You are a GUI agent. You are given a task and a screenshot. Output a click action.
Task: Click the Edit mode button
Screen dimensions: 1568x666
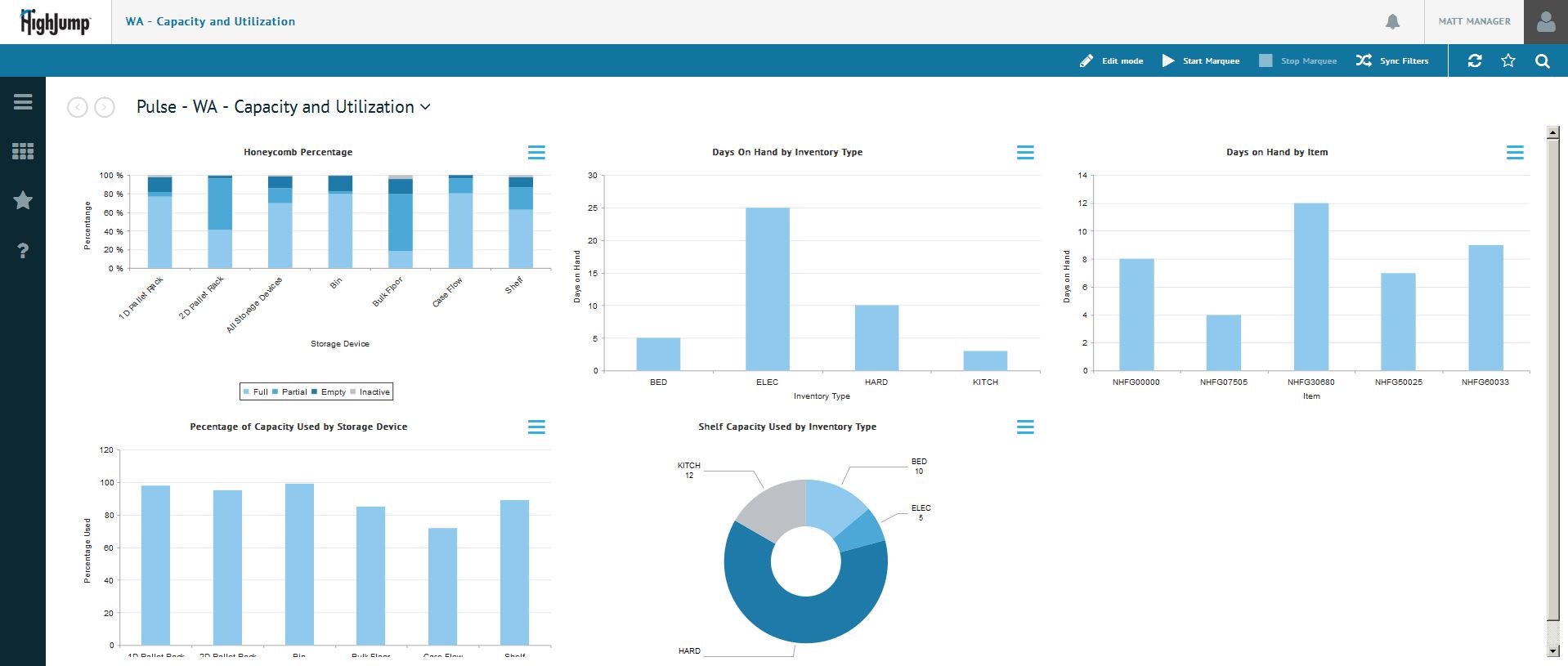click(1111, 61)
